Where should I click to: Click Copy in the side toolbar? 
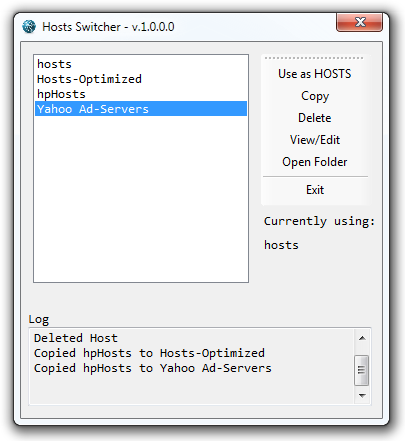tap(315, 96)
